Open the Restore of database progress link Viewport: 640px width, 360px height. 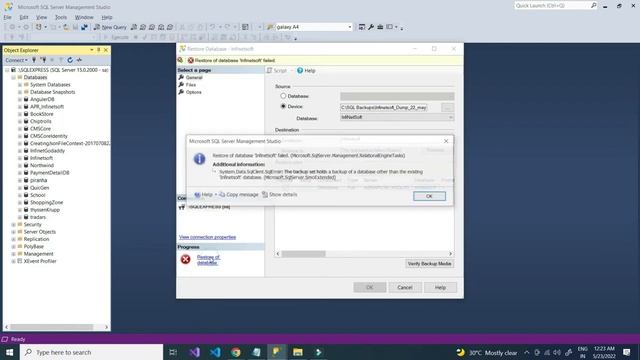[x=208, y=260]
